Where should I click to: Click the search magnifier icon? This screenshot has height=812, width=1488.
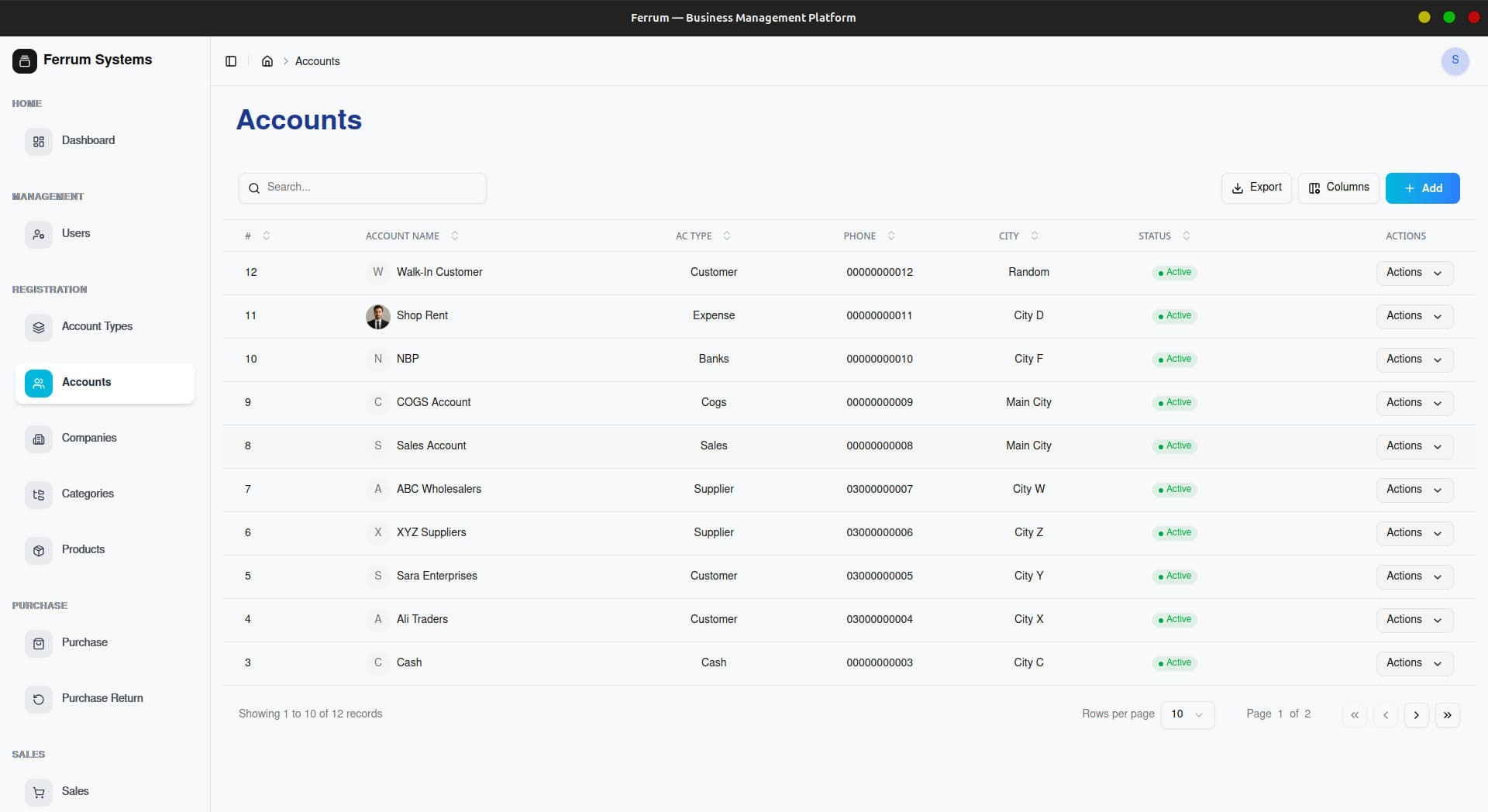click(x=254, y=188)
